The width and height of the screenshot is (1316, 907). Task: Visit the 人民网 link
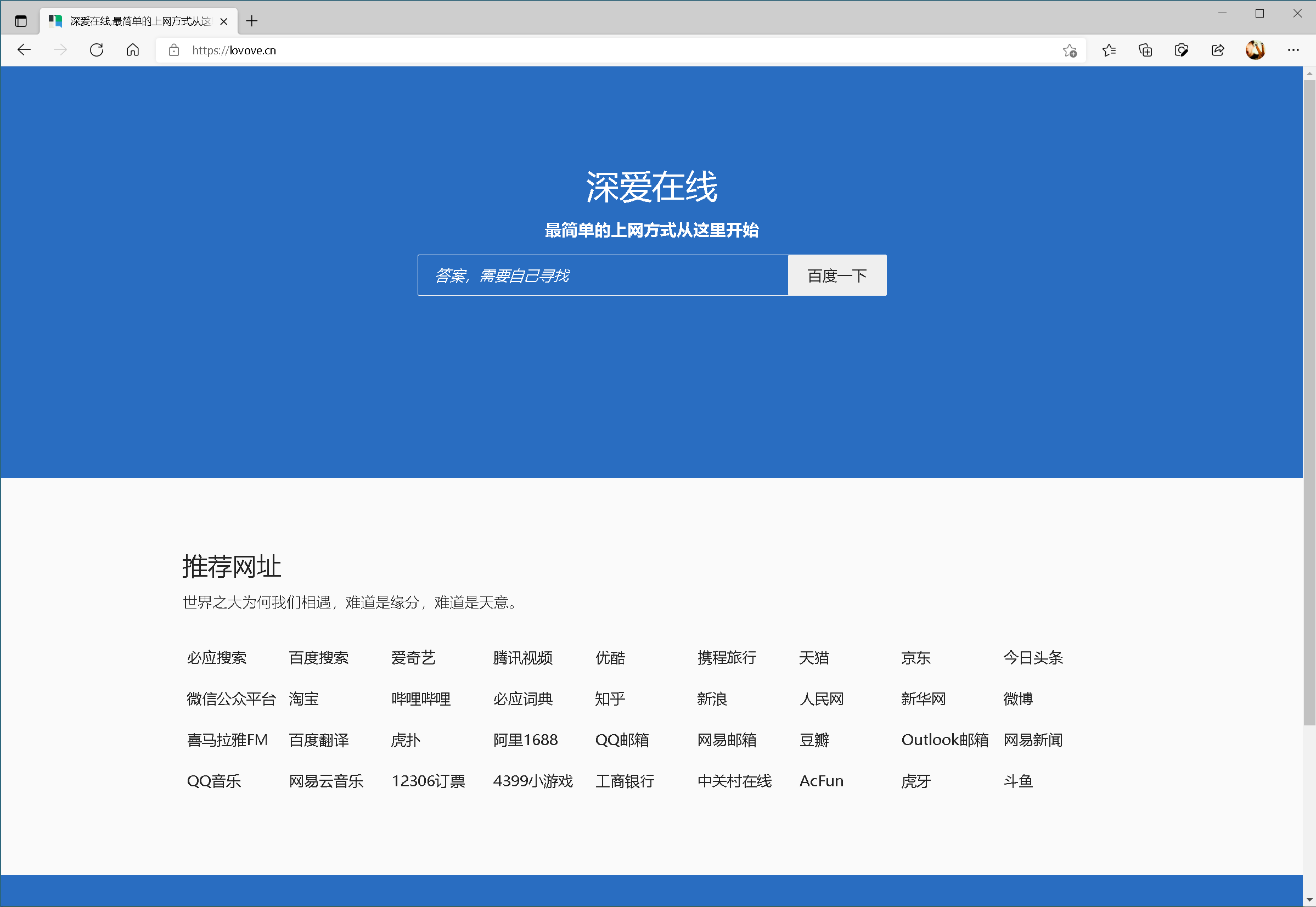coord(821,698)
